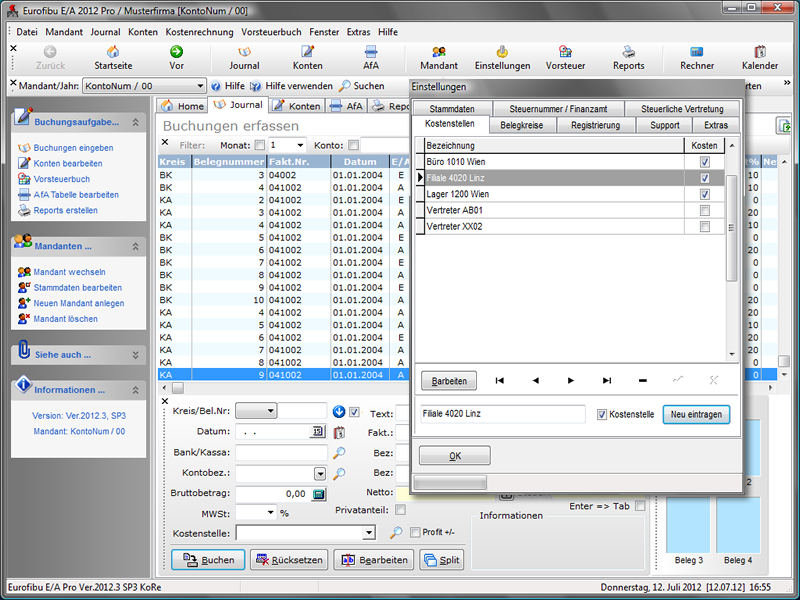Viewport: 800px width, 600px height.
Task: Collapse the Buchungsaufgaben sidebar panel
Action: pyautogui.click(x=135, y=122)
